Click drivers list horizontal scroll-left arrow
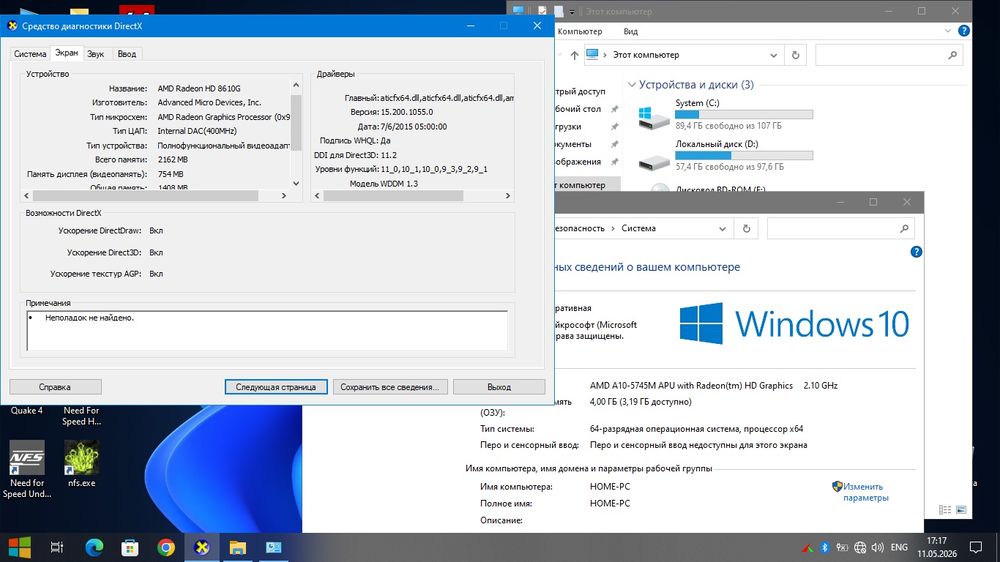Screen dimensions: 1000x562 point(318,196)
